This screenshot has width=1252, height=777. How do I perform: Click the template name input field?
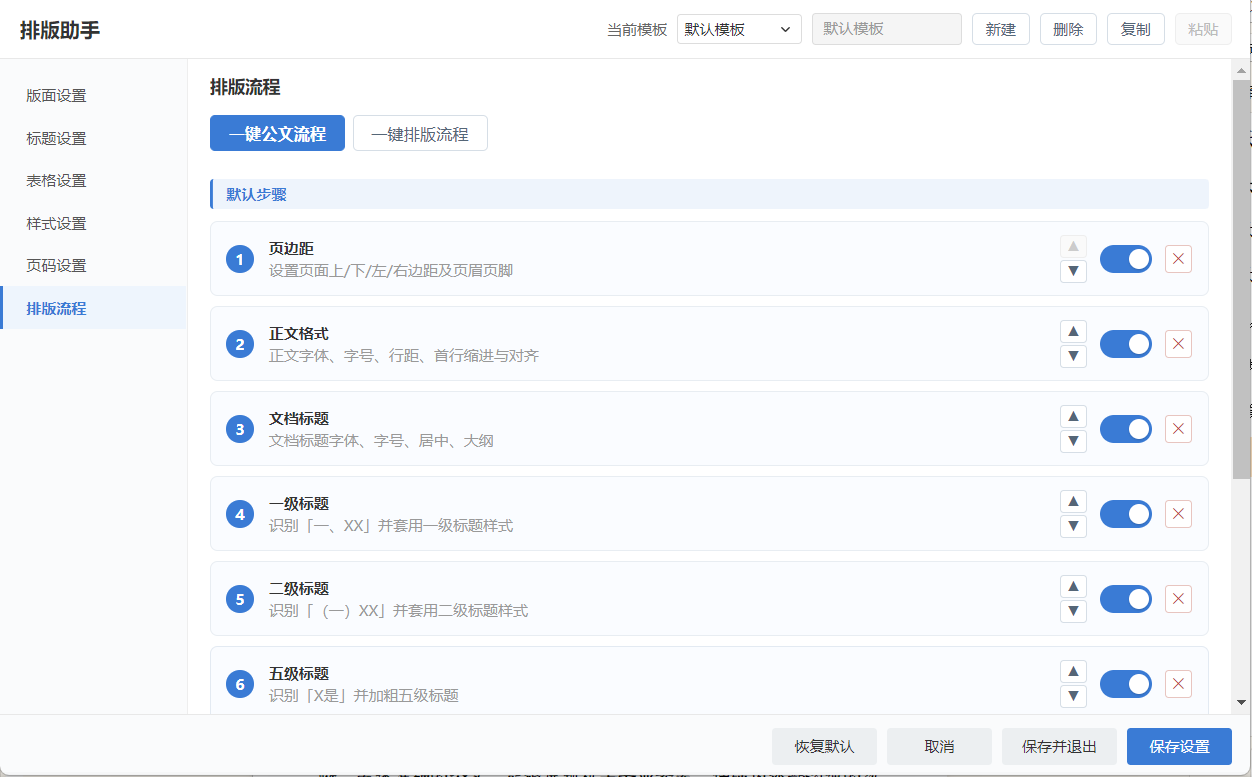click(x=887, y=29)
